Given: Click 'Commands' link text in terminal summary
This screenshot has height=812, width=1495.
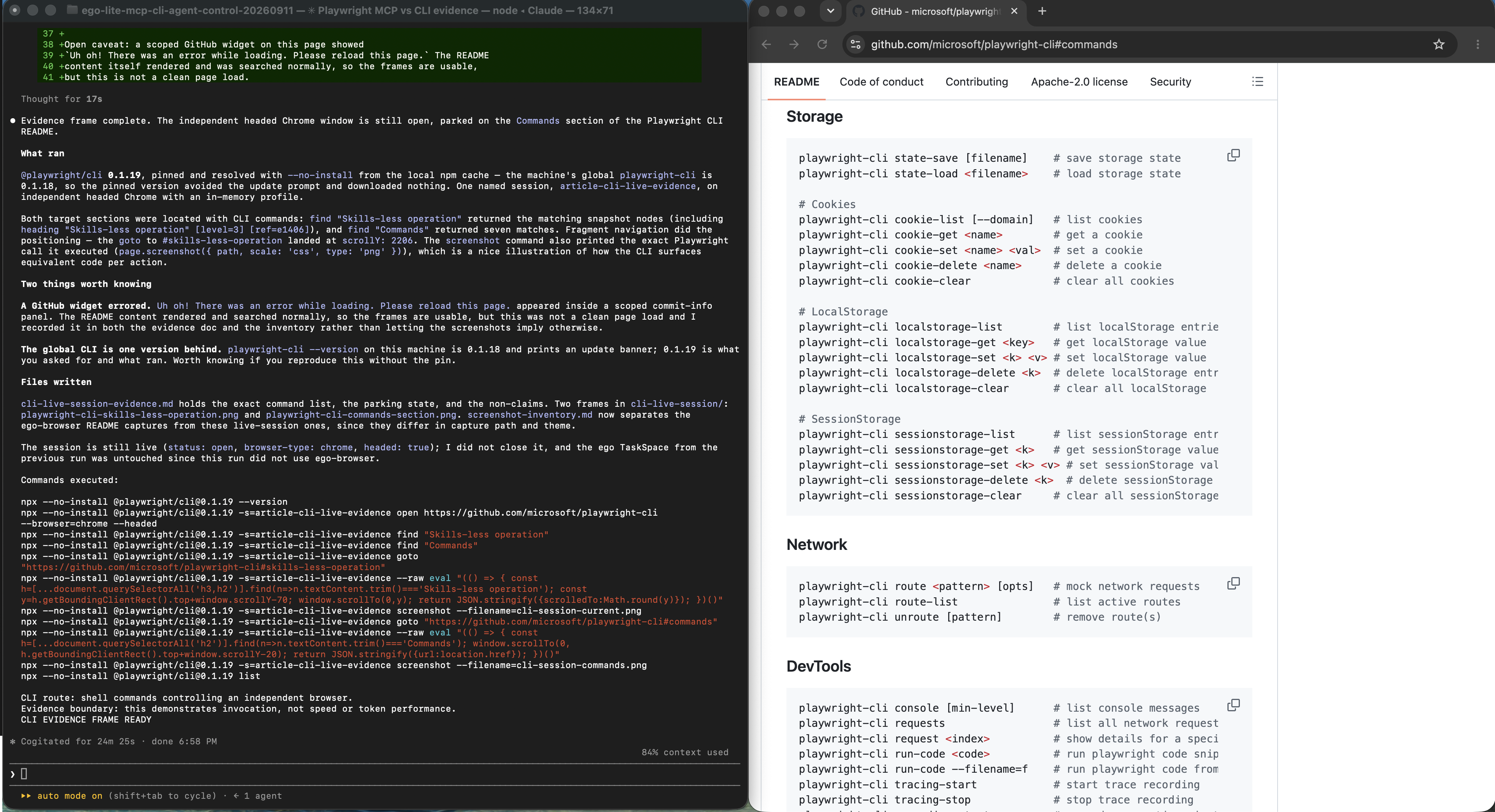Looking at the screenshot, I should pos(538,121).
